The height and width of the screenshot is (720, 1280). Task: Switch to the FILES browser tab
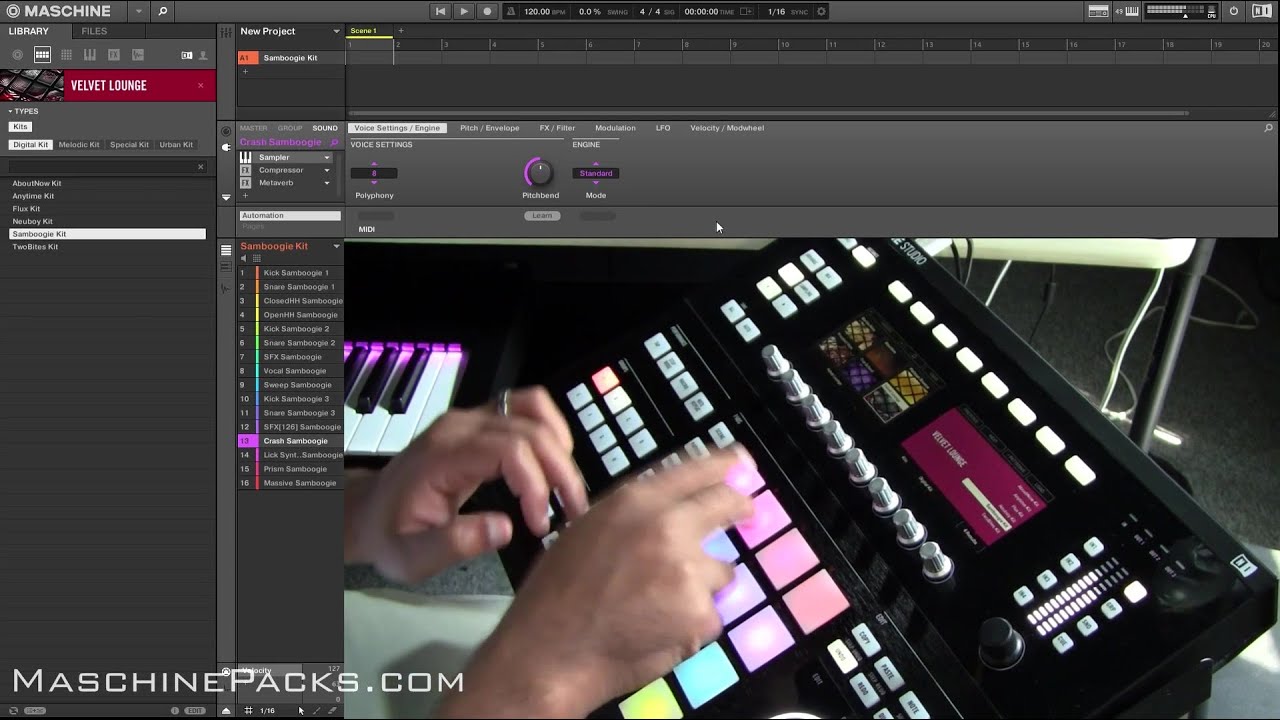click(x=94, y=31)
